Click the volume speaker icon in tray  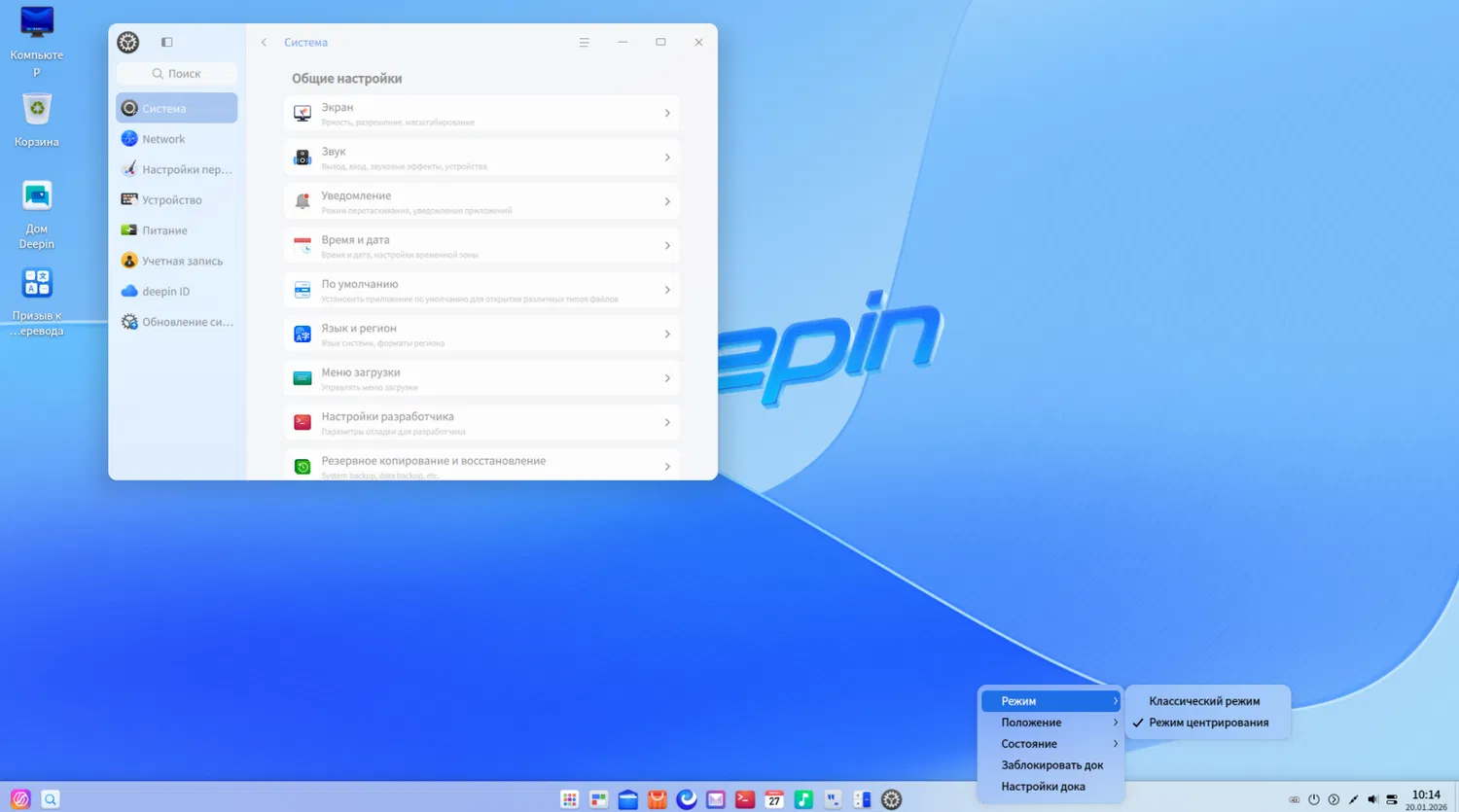1372,799
